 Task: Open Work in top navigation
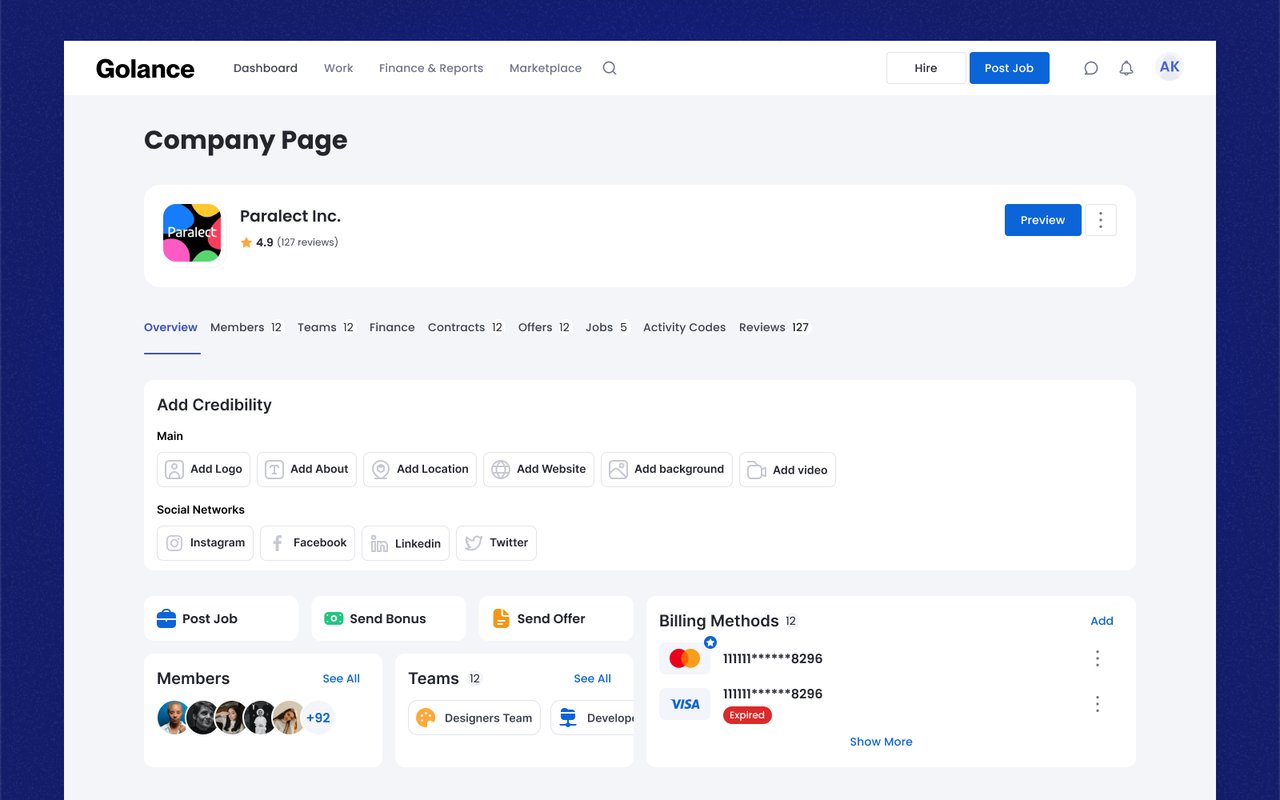click(338, 68)
